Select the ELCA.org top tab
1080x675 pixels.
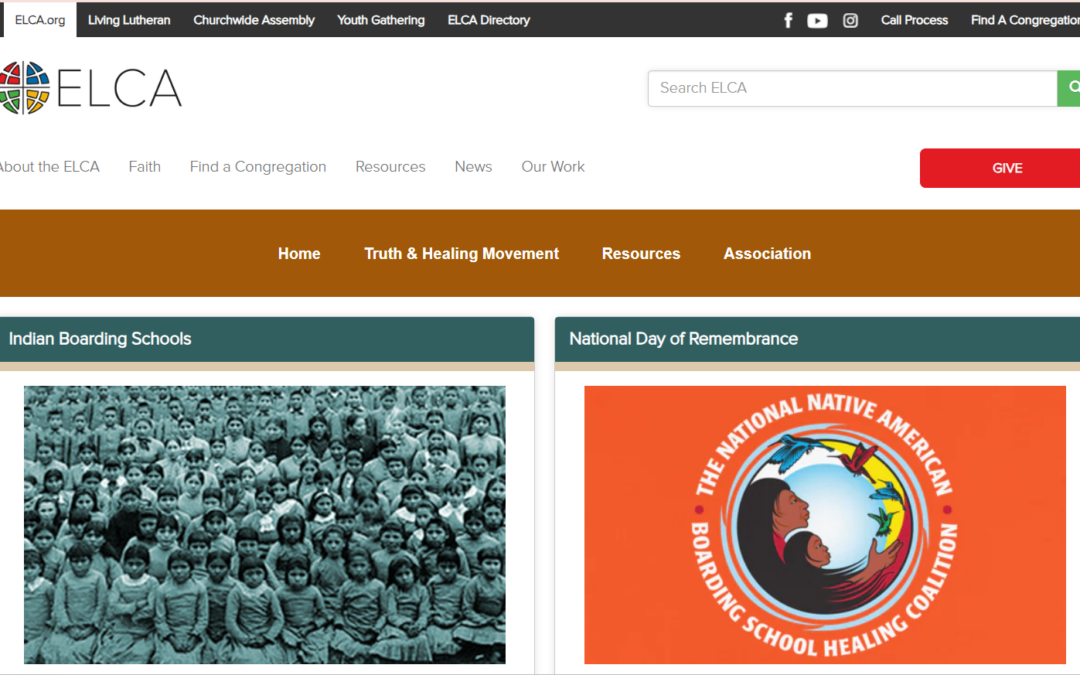[39, 20]
